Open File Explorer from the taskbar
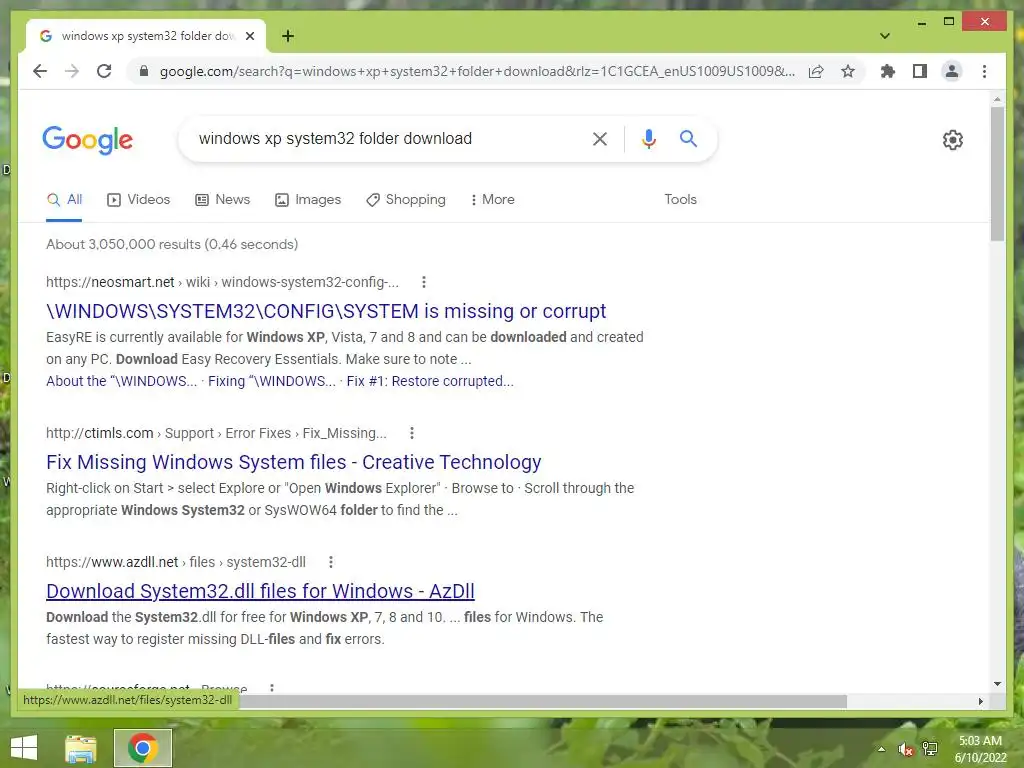This screenshot has width=1024, height=768. 81,748
